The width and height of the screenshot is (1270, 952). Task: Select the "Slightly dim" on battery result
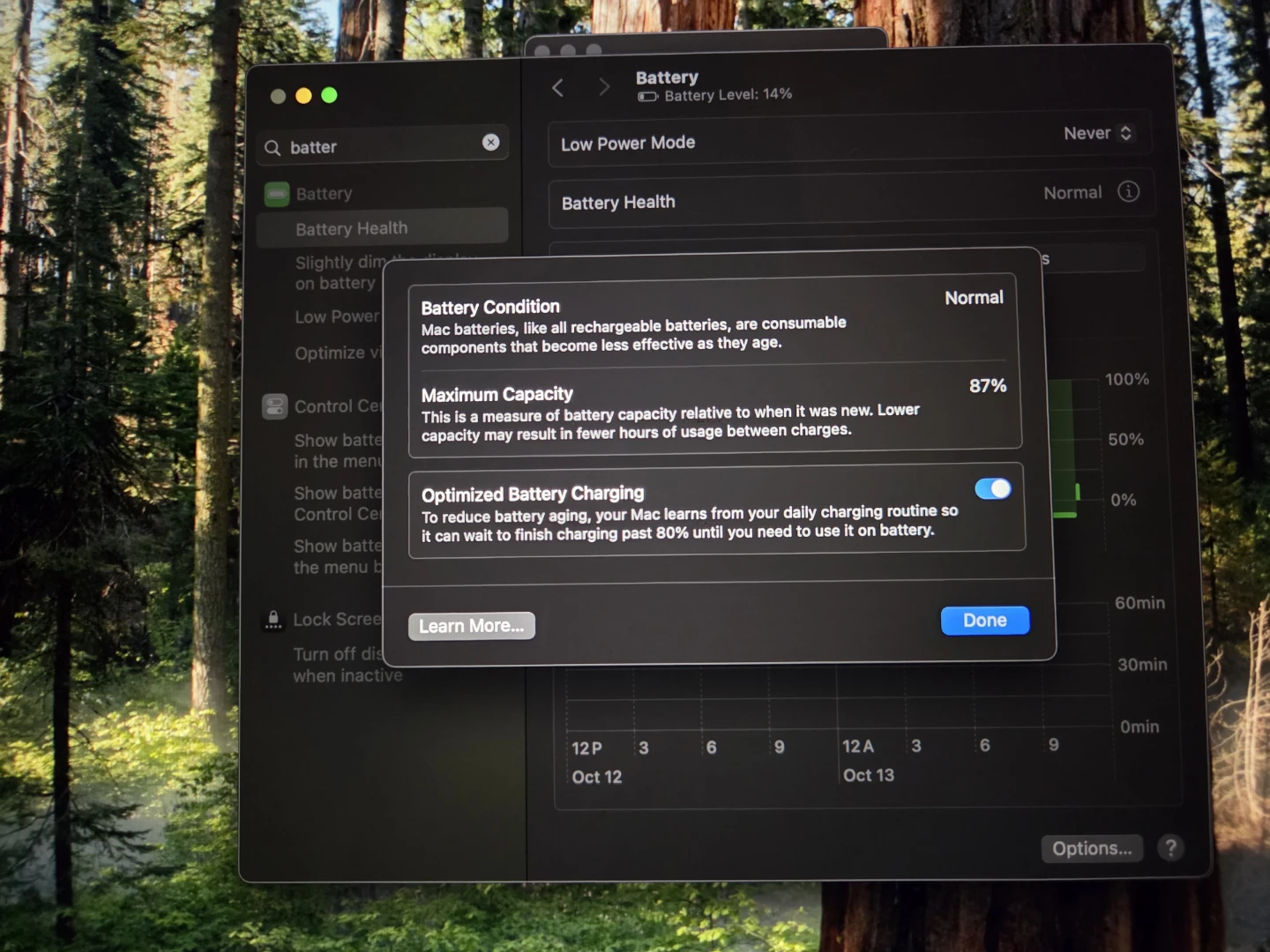(x=340, y=273)
